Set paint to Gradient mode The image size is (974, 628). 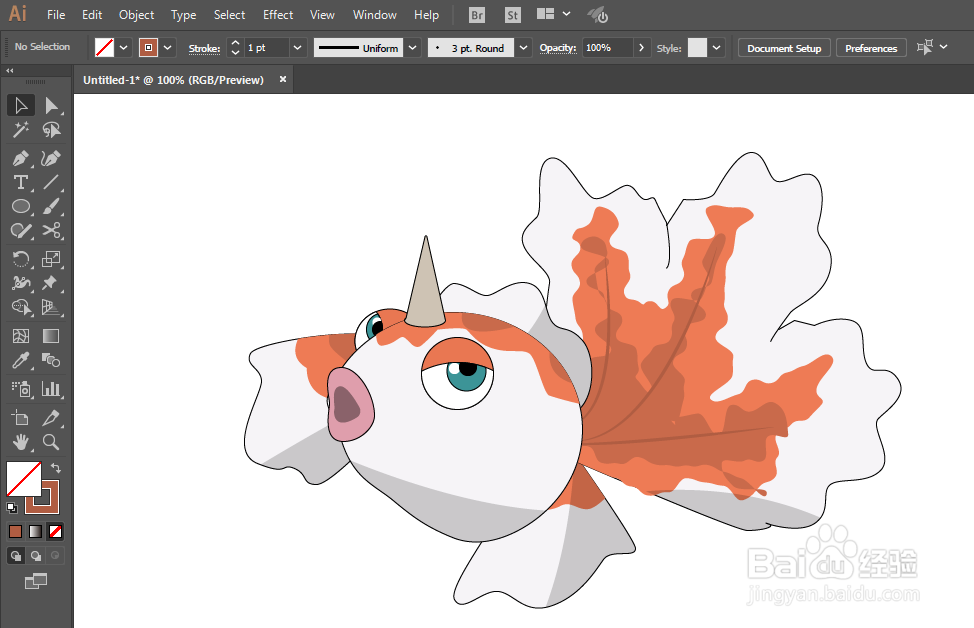coord(35,531)
